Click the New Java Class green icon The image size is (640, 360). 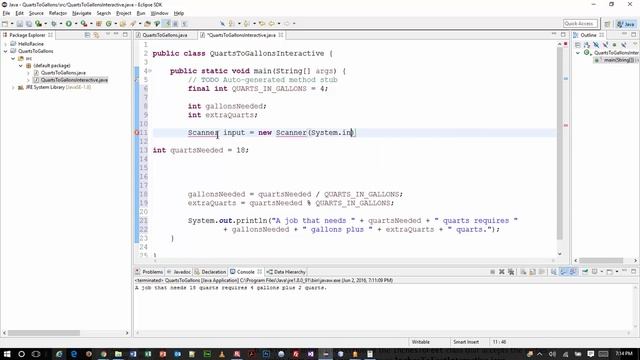[109, 24]
